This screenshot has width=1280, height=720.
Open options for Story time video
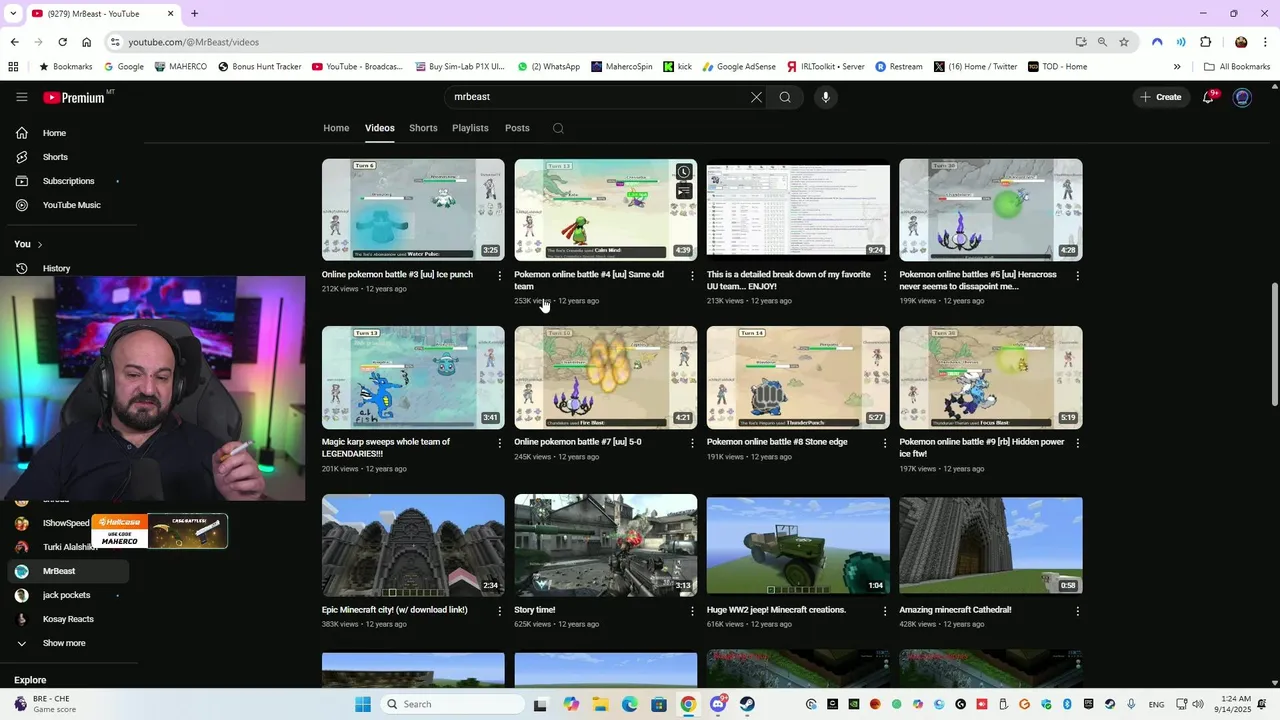[692, 611]
